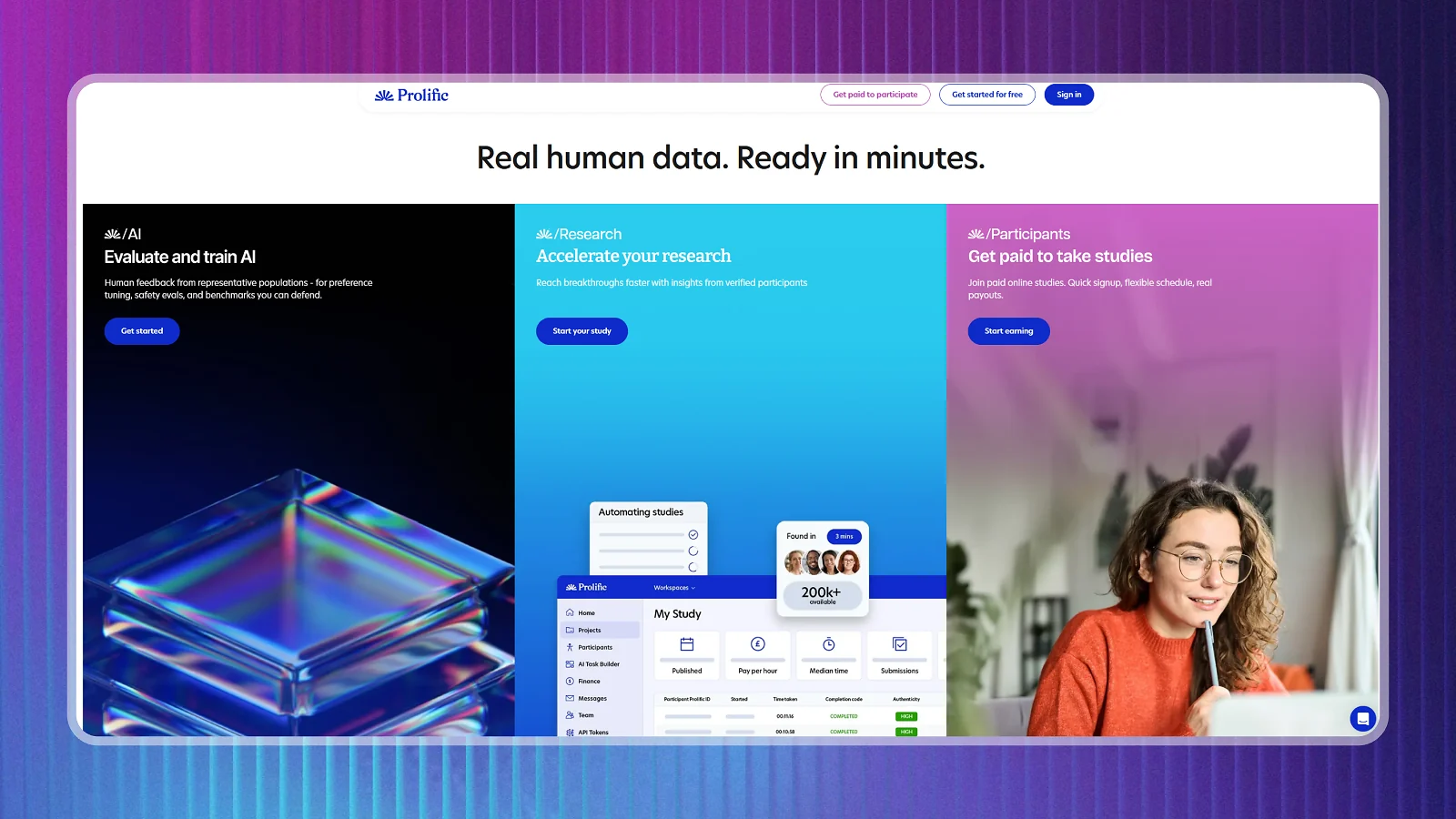This screenshot has height=819, width=1456.
Task: Click the Start earning button
Action: coord(1008,331)
